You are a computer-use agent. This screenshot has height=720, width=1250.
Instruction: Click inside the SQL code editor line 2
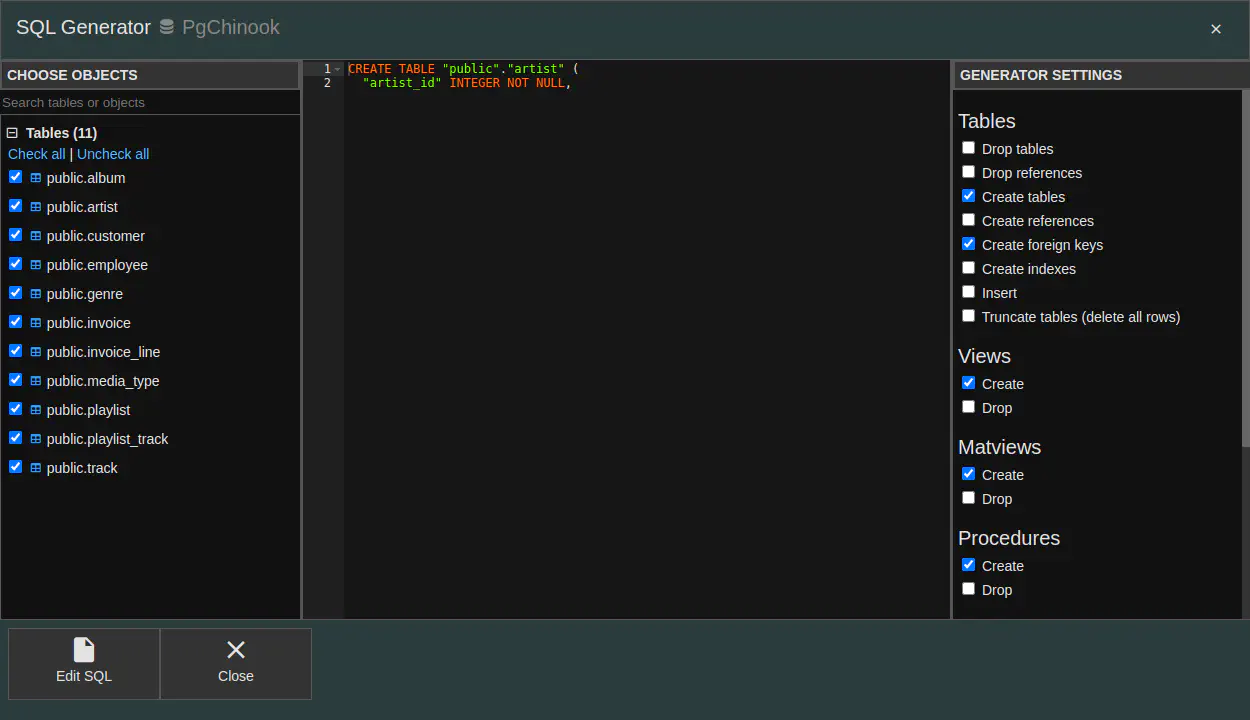(x=647, y=83)
